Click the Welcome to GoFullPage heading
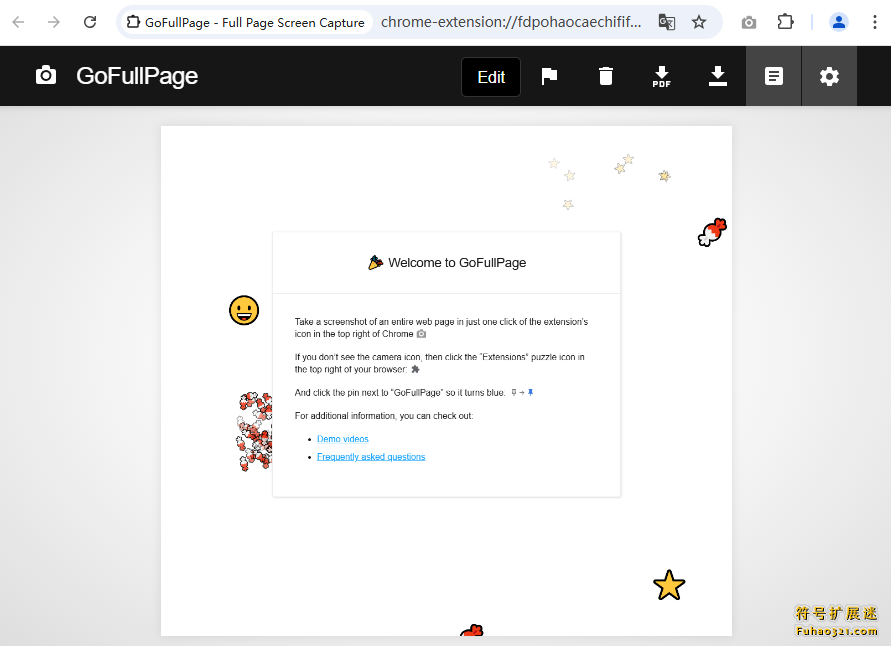Image resolution: width=891 pixels, height=646 pixels. click(x=447, y=262)
